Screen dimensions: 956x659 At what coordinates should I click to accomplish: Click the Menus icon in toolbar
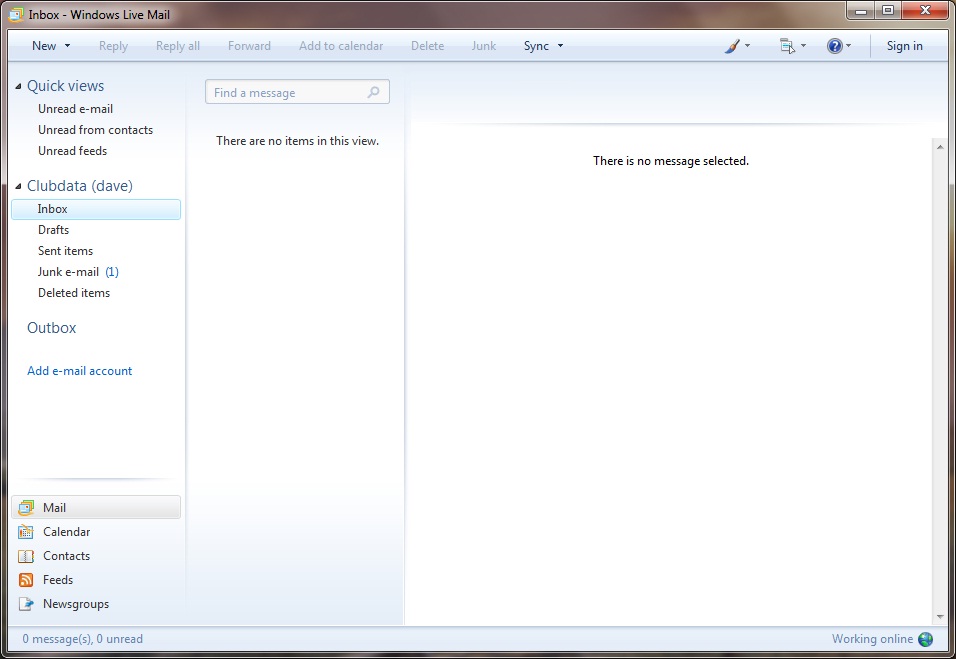tap(787, 46)
